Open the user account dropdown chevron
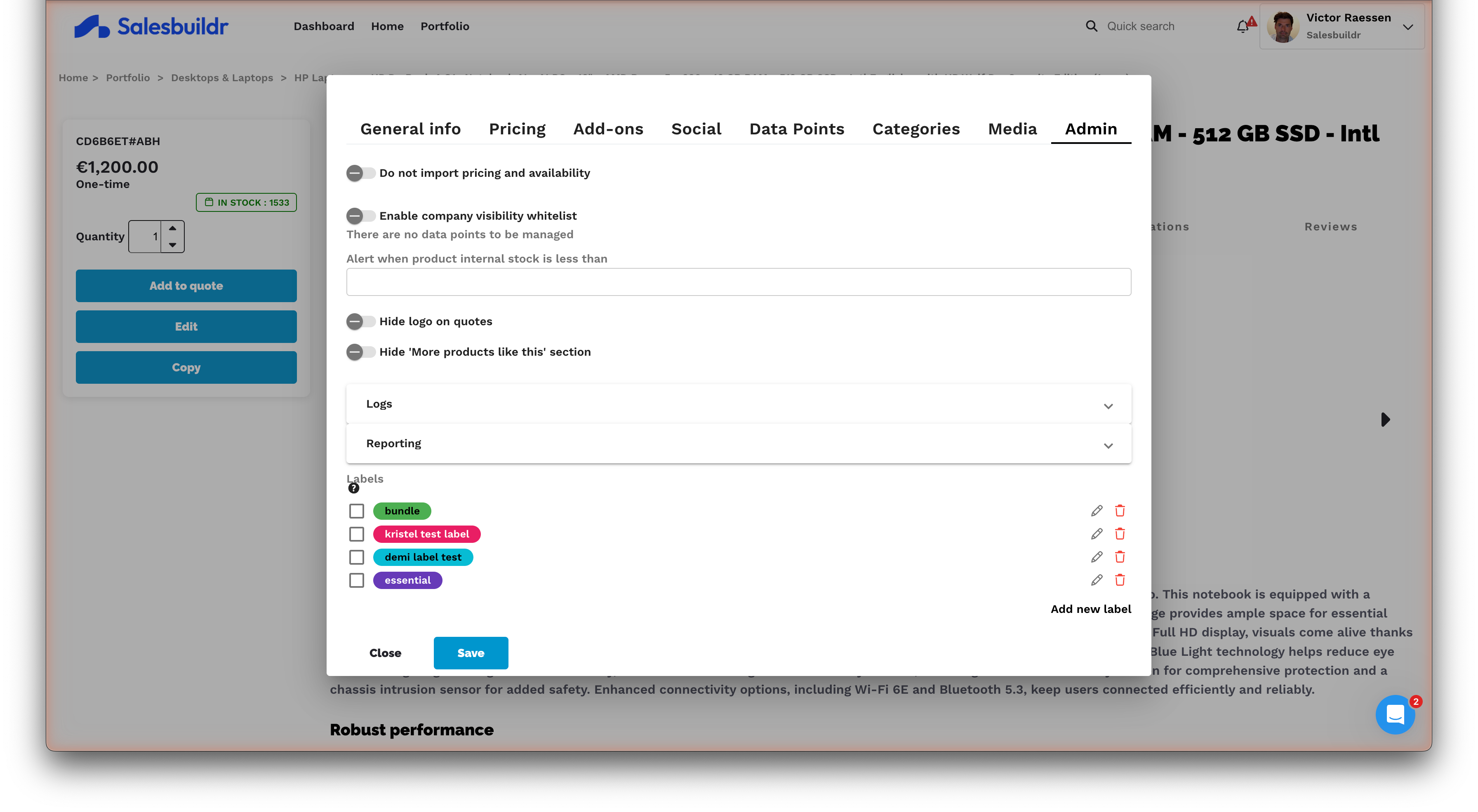 1407,27
